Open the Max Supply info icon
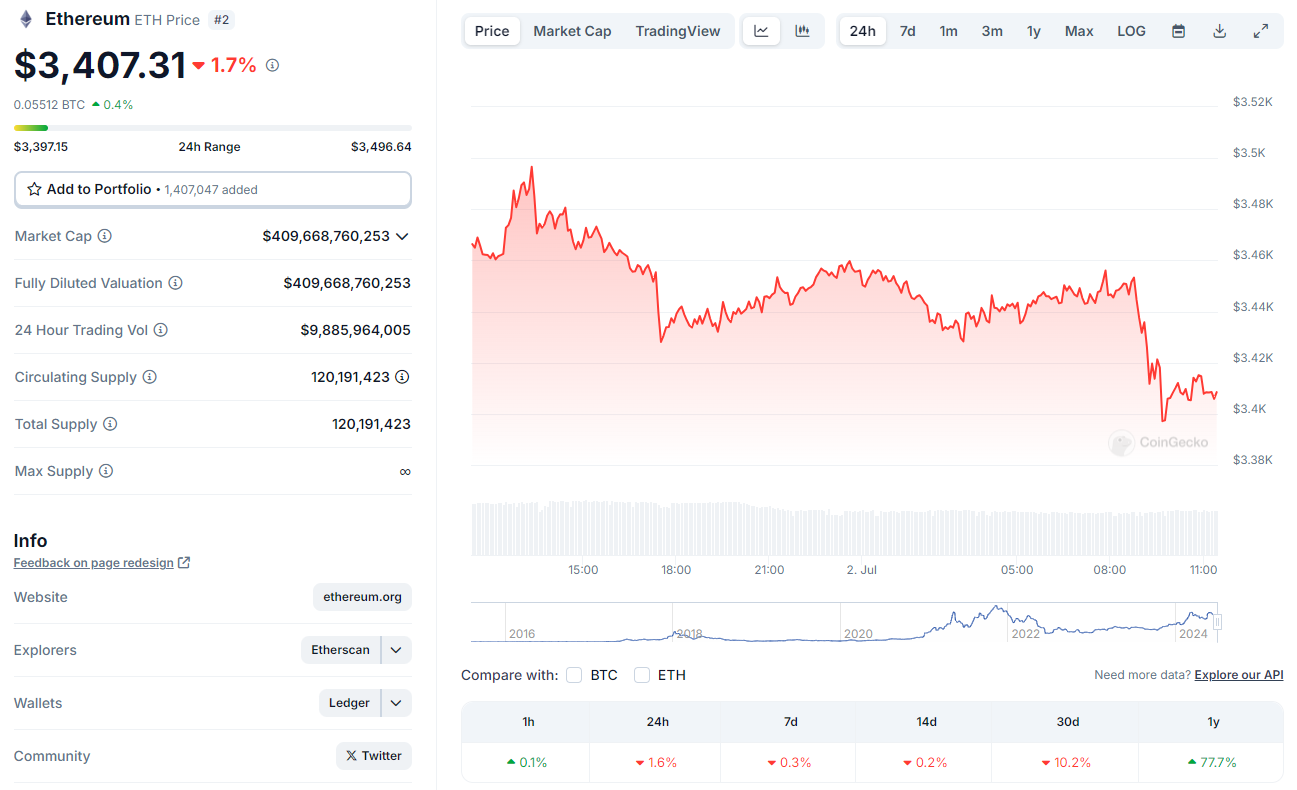This screenshot has height=790, width=1297. [x=106, y=471]
